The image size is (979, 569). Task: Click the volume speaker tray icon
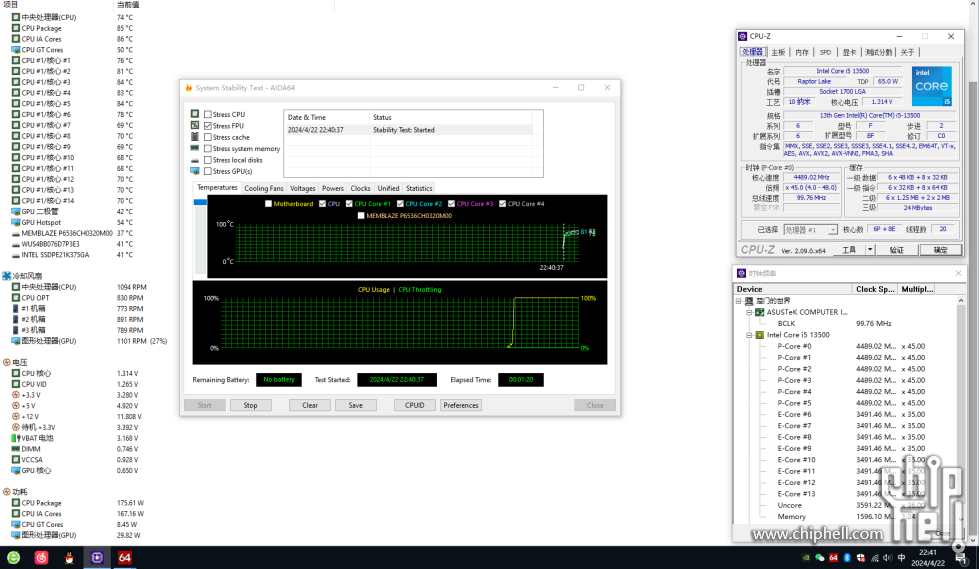pos(887,558)
